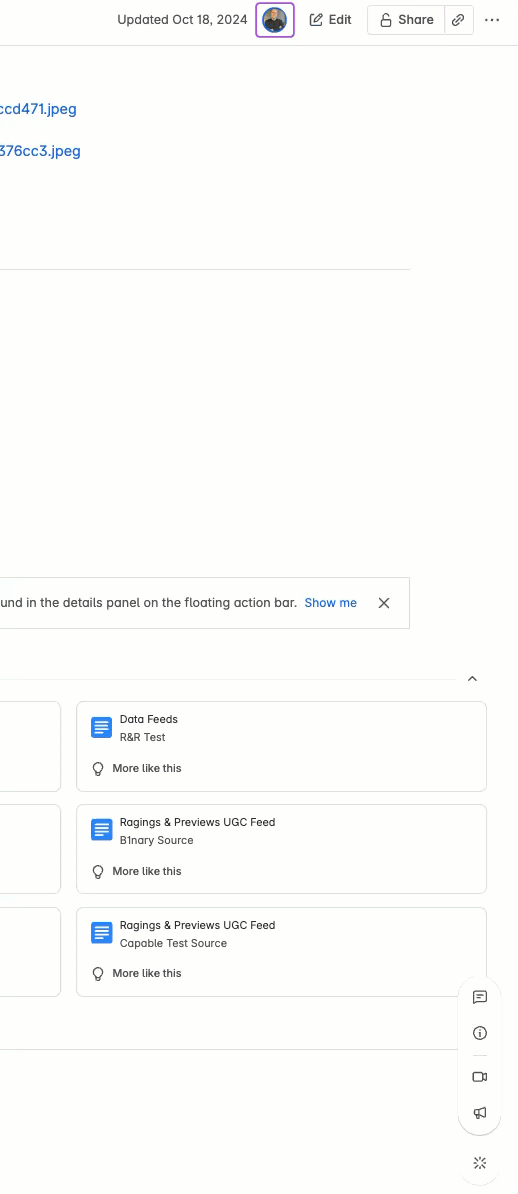Click the B1nary Source subtitle text
This screenshot has width=518, height=1194.
click(156, 840)
